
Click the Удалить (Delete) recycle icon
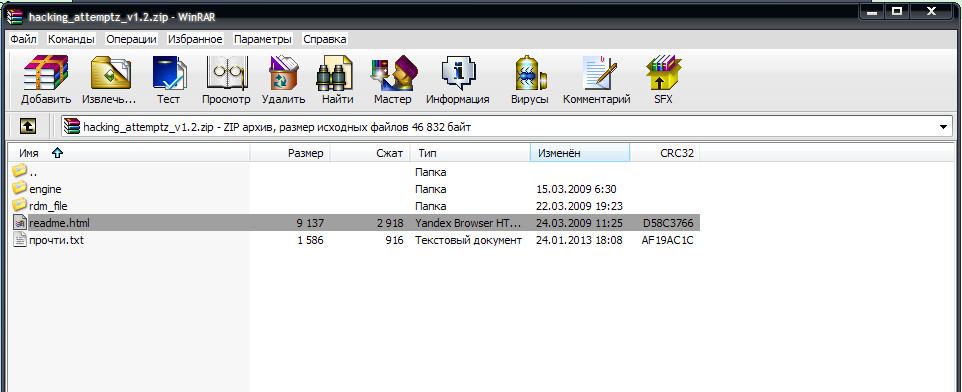click(x=283, y=73)
